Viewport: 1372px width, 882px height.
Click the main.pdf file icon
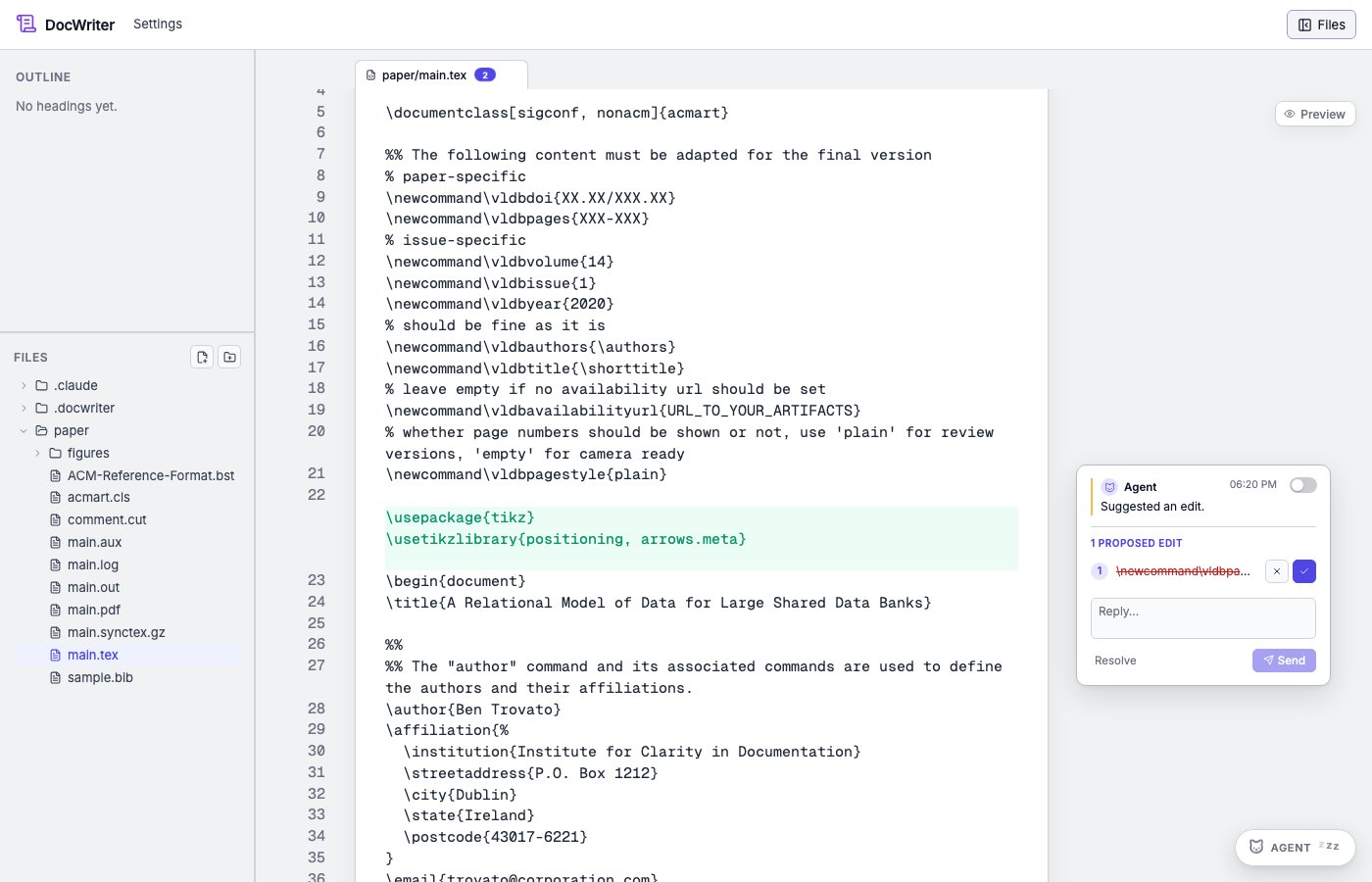tap(56, 610)
